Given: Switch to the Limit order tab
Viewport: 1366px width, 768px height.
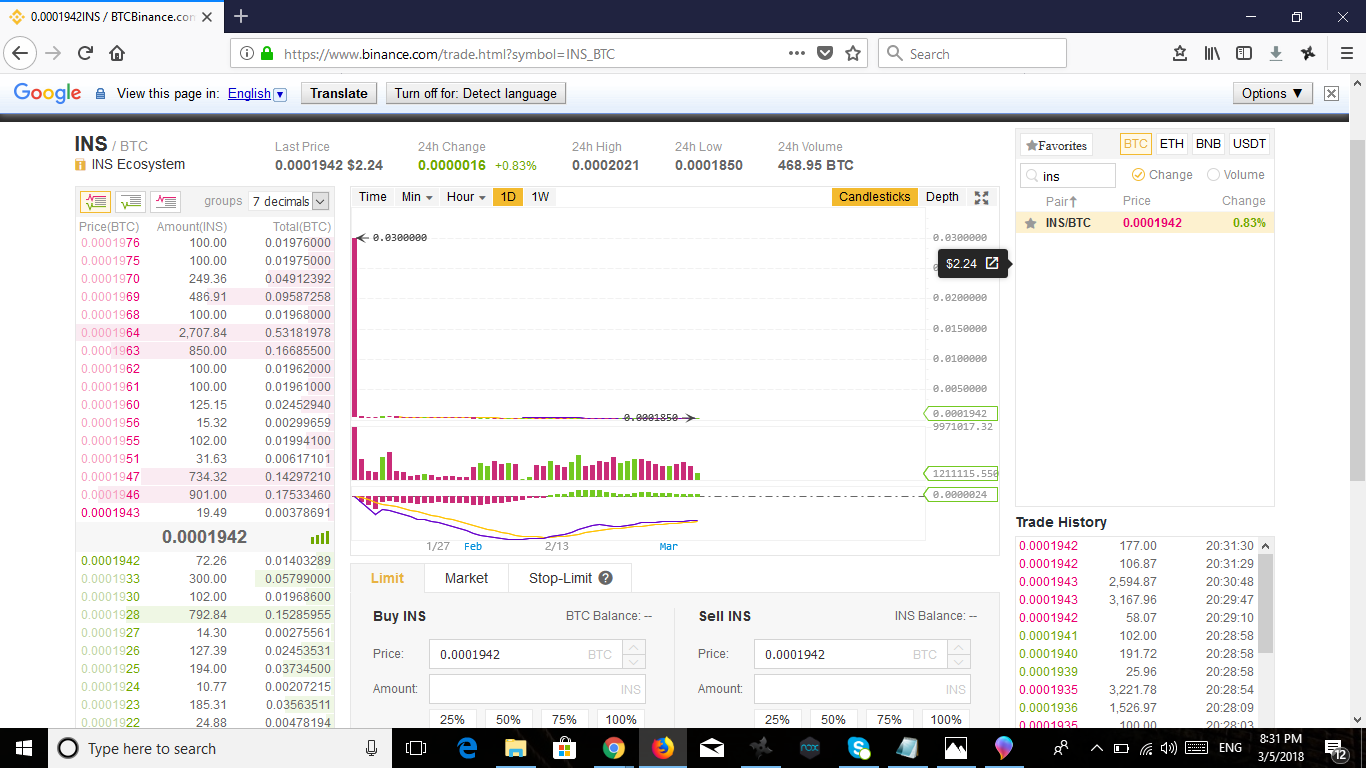Looking at the screenshot, I should point(387,578).
